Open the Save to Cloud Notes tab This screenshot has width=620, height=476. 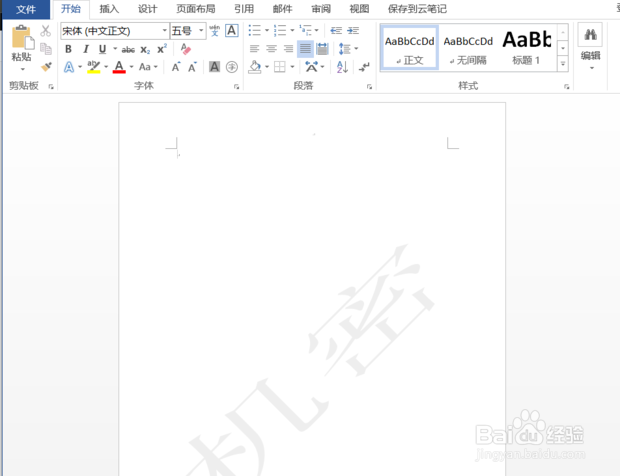417,9
